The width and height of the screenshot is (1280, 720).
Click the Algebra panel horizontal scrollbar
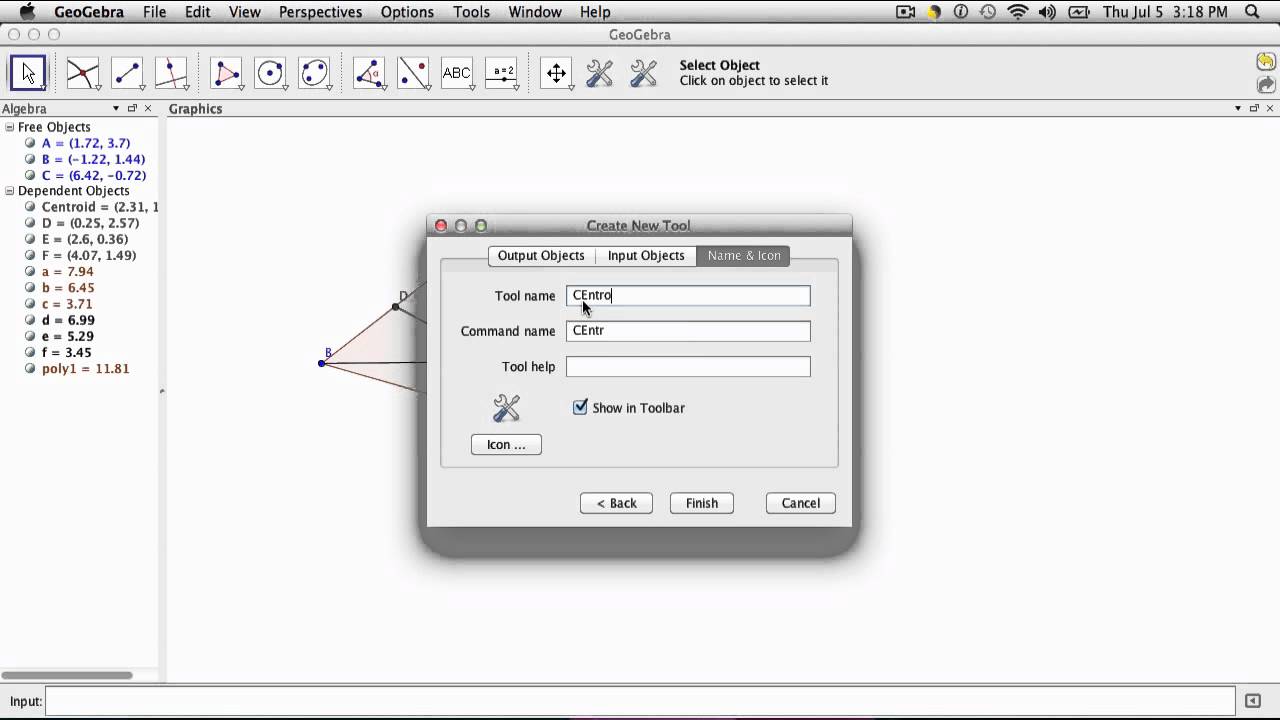tap(67, 675)
